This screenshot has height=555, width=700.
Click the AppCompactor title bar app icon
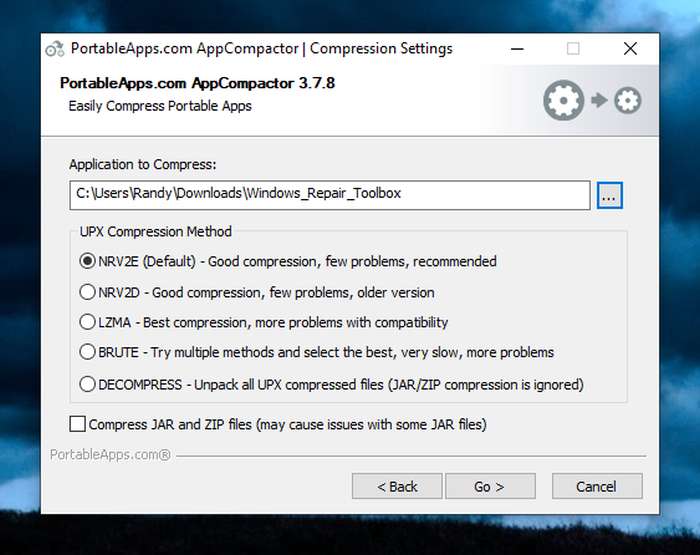coord(55,49)
